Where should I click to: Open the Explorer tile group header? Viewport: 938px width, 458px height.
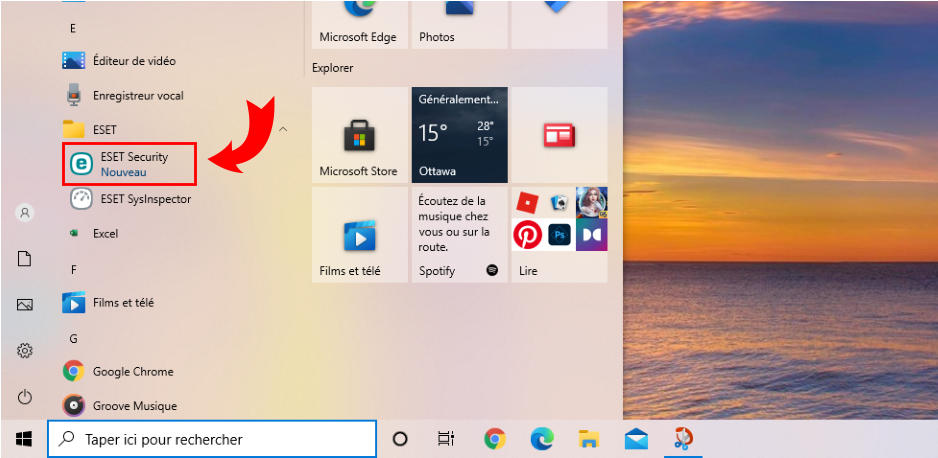(x=332, y=68)
